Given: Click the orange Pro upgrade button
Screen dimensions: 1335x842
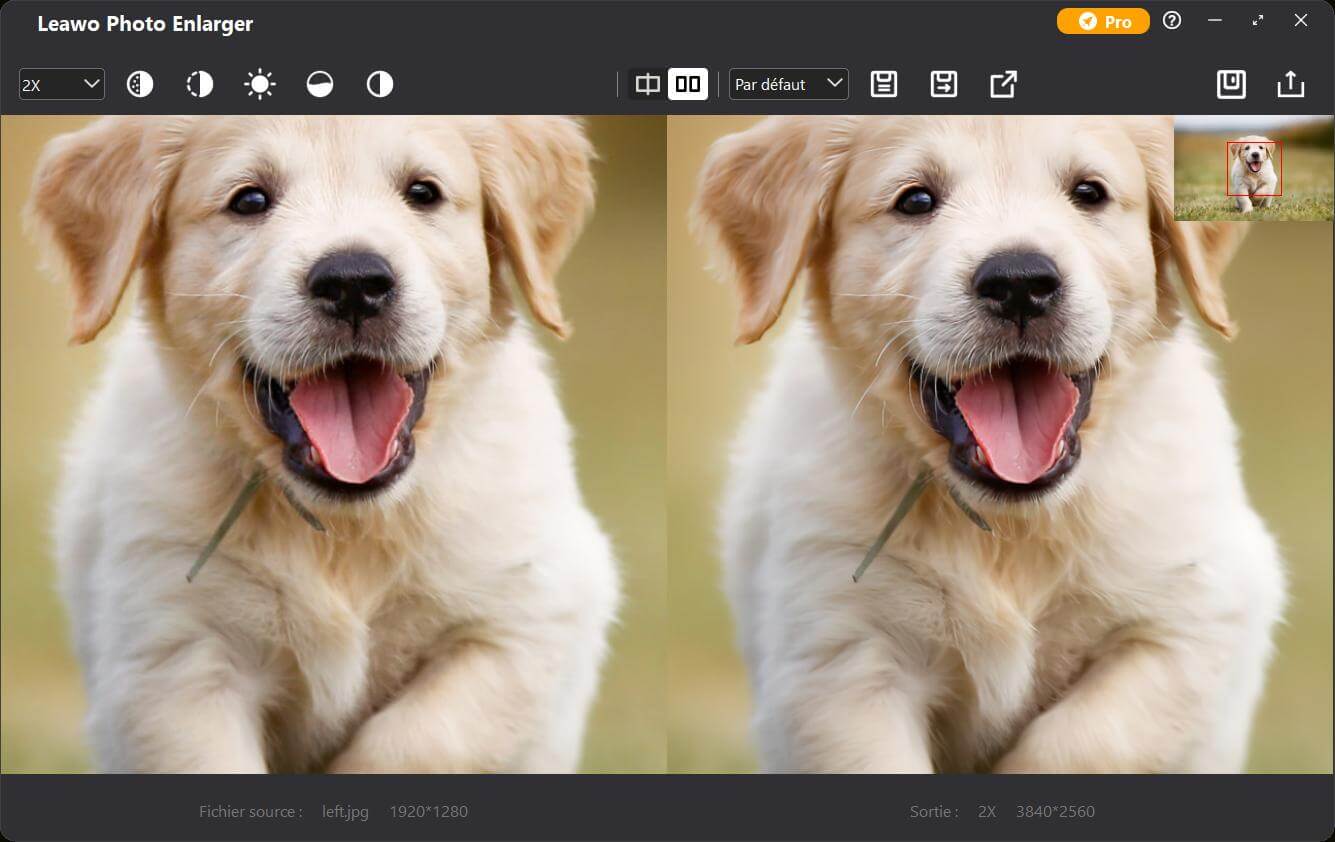Looking at the screenshot, I should pos(1103,22).
